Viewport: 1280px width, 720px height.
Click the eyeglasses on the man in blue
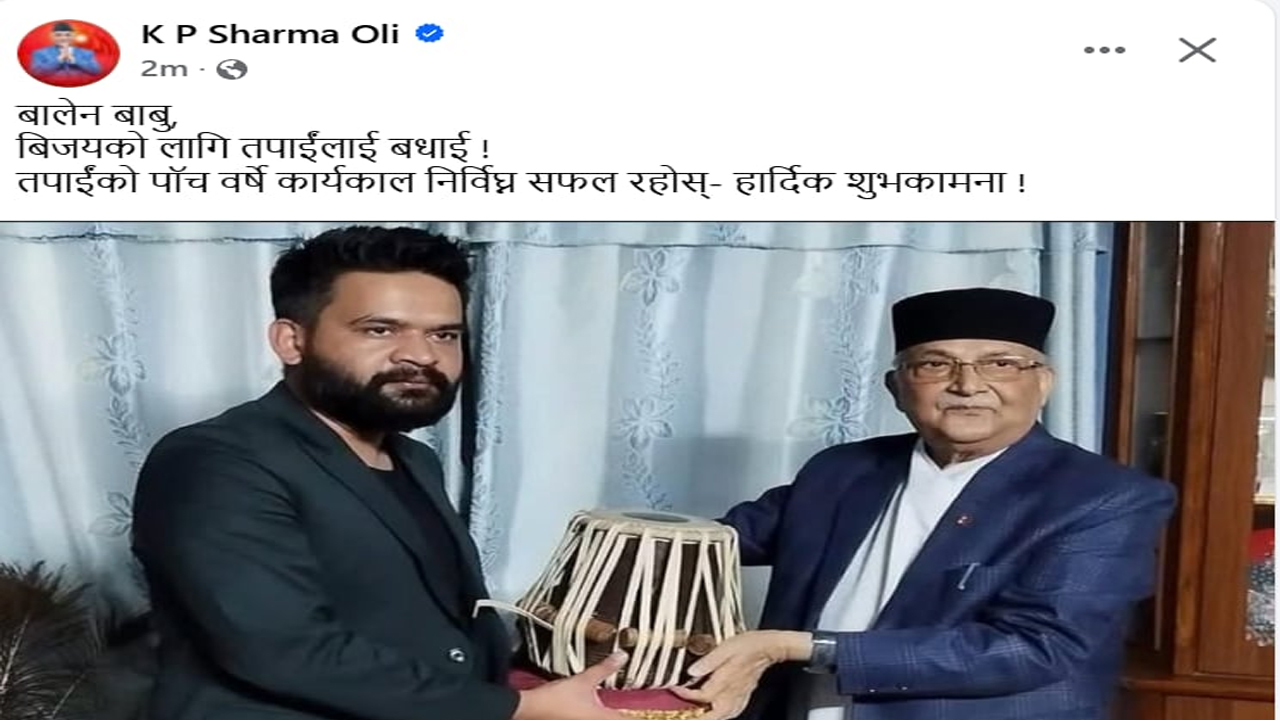coord(970,367)
